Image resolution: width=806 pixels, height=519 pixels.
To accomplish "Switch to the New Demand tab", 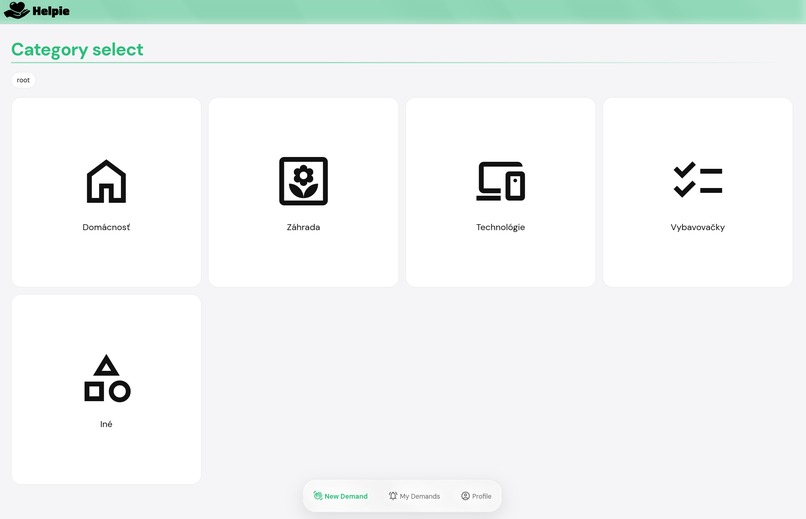I will click(x=340, y=496).
